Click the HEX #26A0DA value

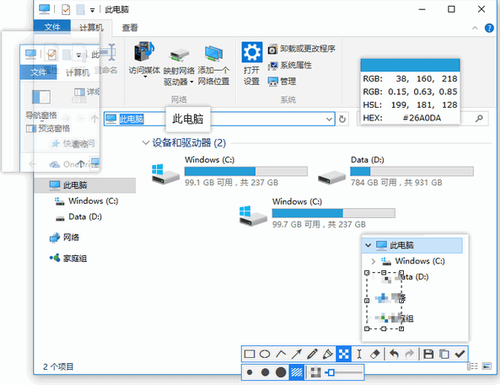(x=422, y=118)
